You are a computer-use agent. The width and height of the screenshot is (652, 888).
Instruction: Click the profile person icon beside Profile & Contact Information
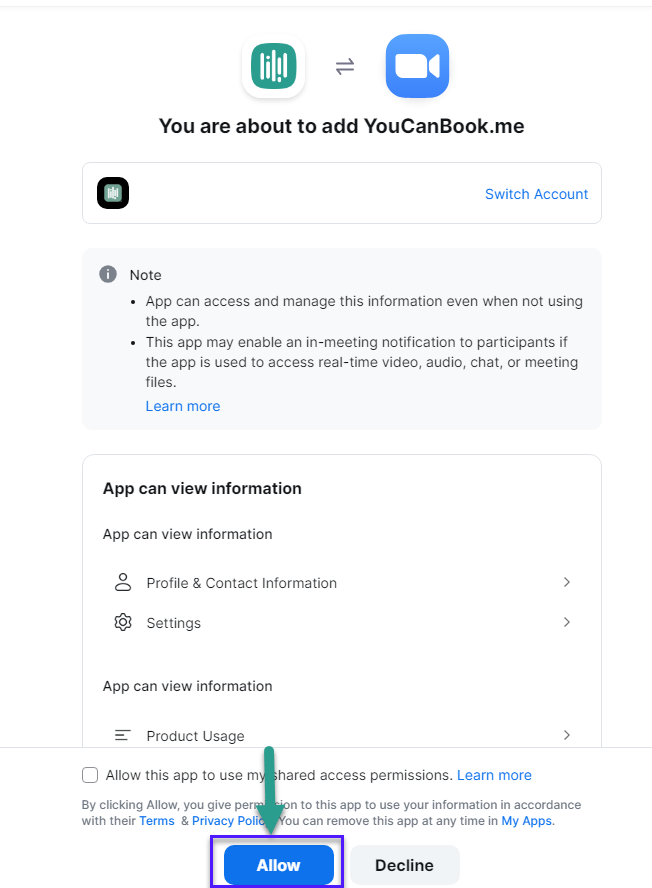click(122, 582)
